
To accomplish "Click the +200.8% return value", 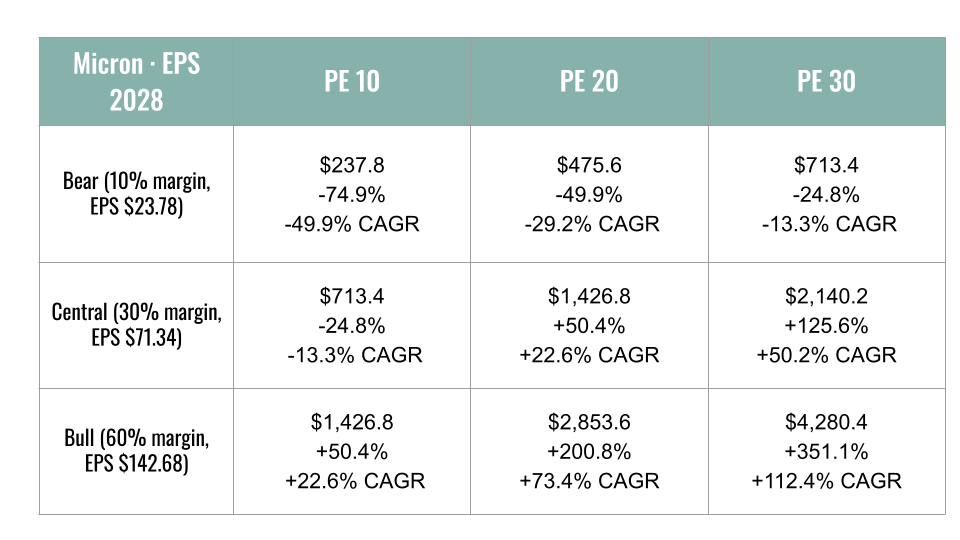I will pyautogui.click(x=589, y=452).
